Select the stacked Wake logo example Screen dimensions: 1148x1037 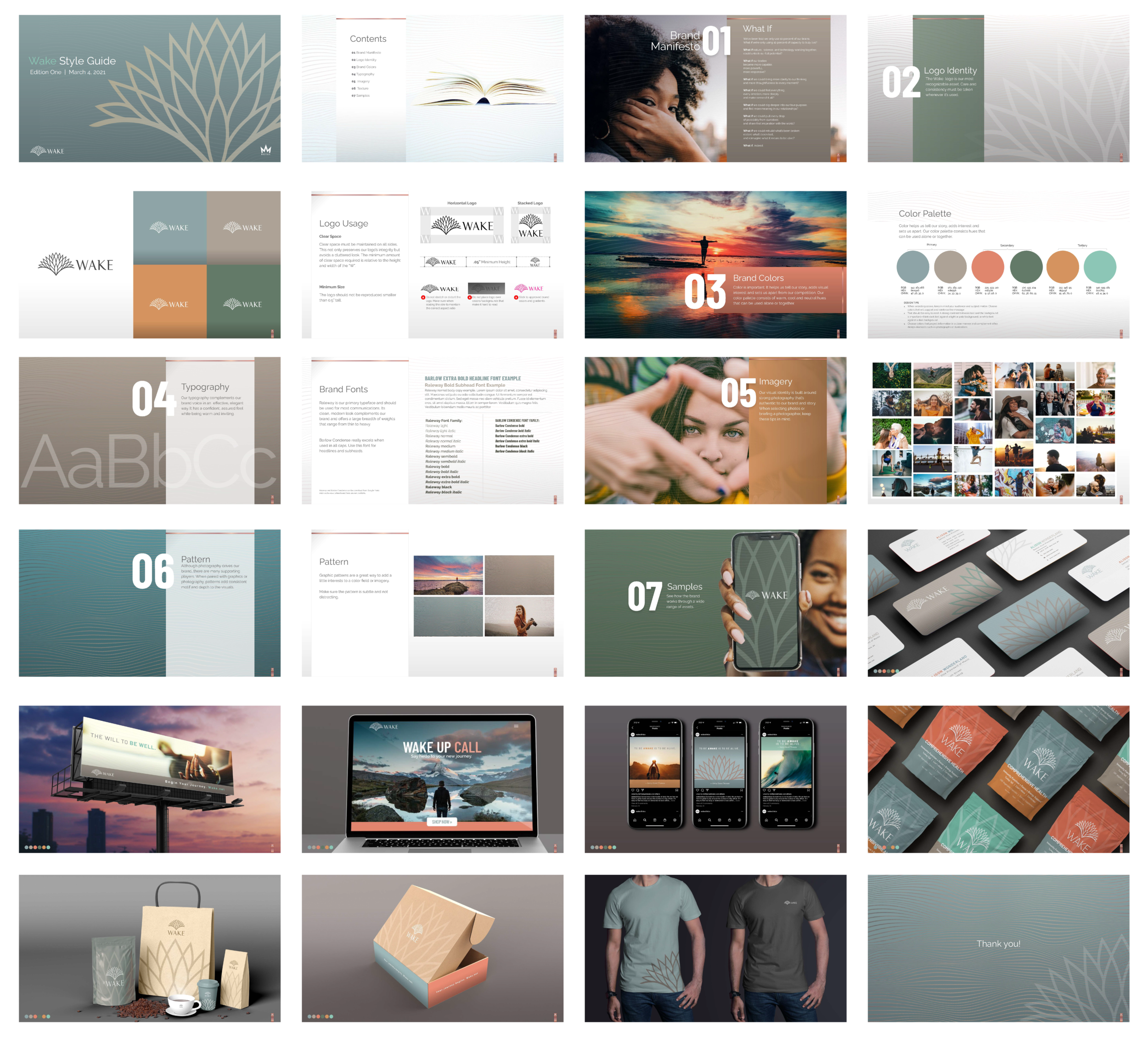[531, 225]
